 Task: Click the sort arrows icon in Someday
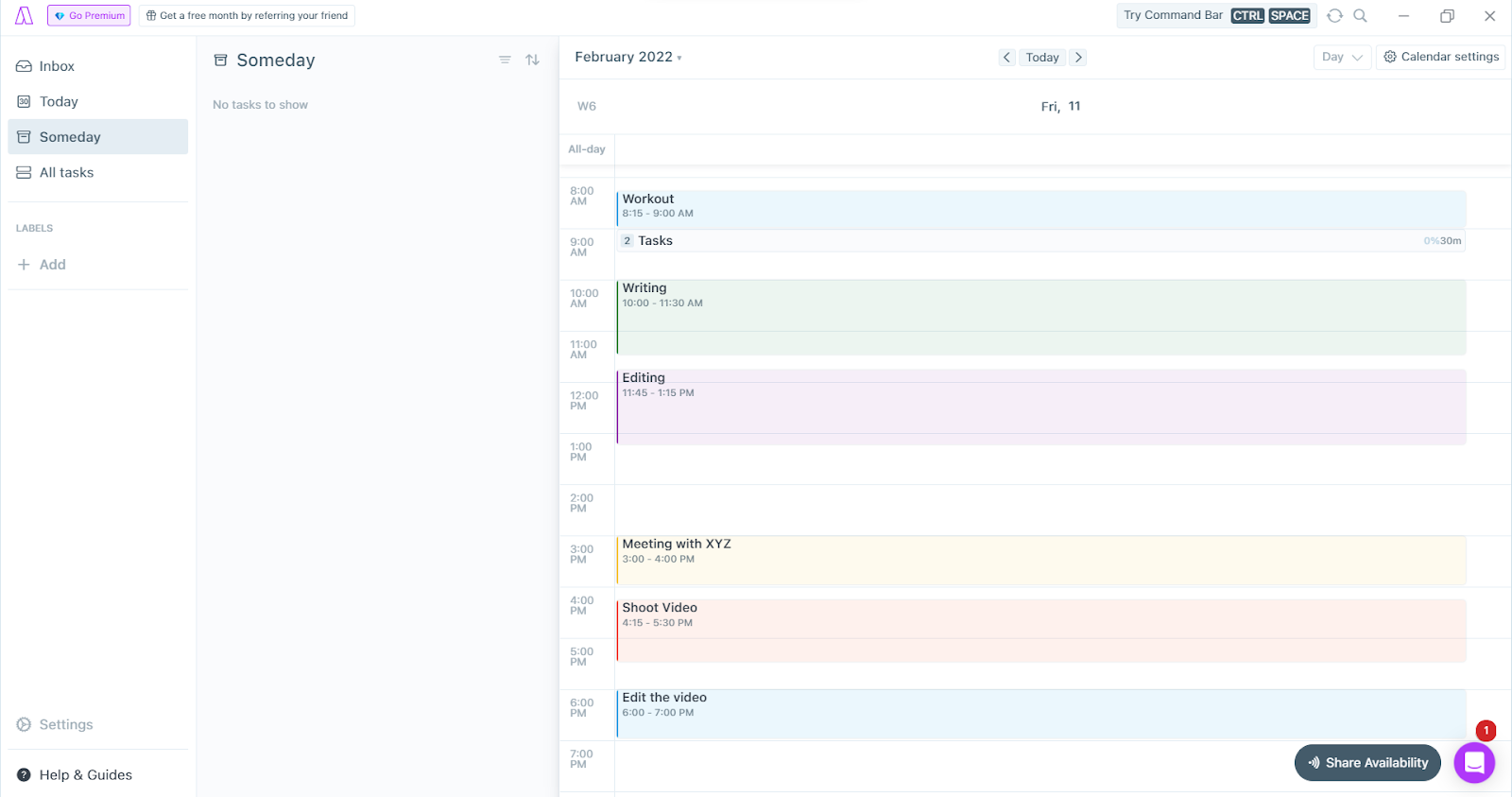click(532, 60)
